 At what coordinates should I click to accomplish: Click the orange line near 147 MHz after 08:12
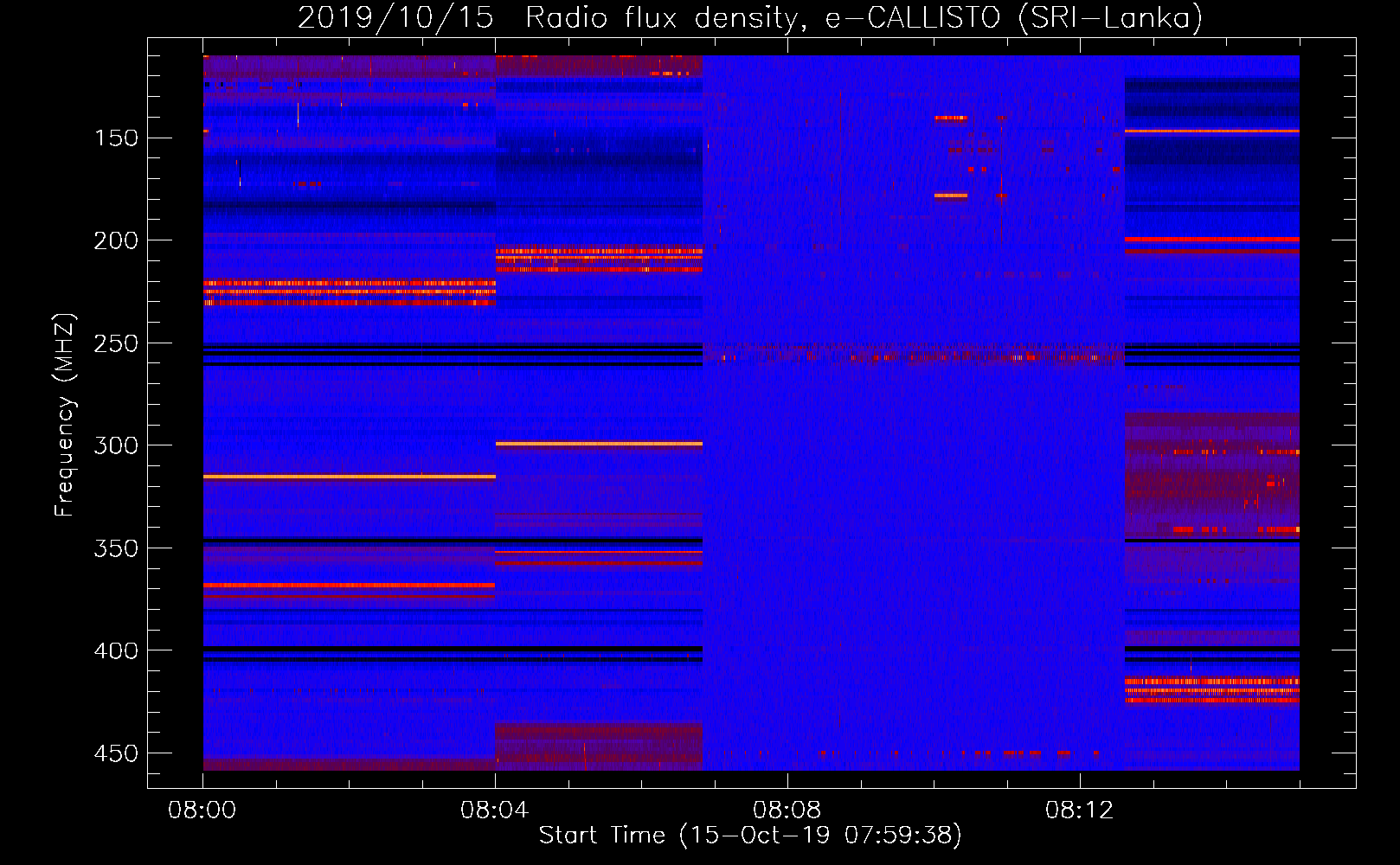[x=1211, y=131]
